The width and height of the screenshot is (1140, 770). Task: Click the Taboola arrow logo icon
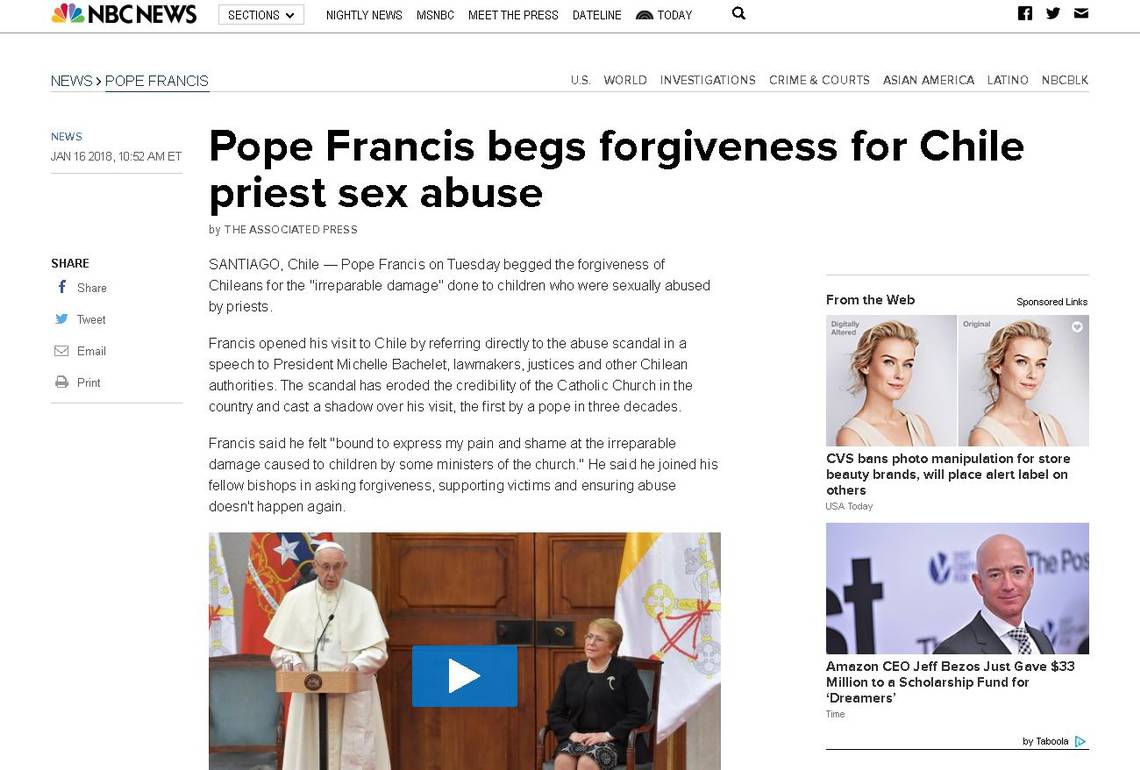[x=1080, y=741]
